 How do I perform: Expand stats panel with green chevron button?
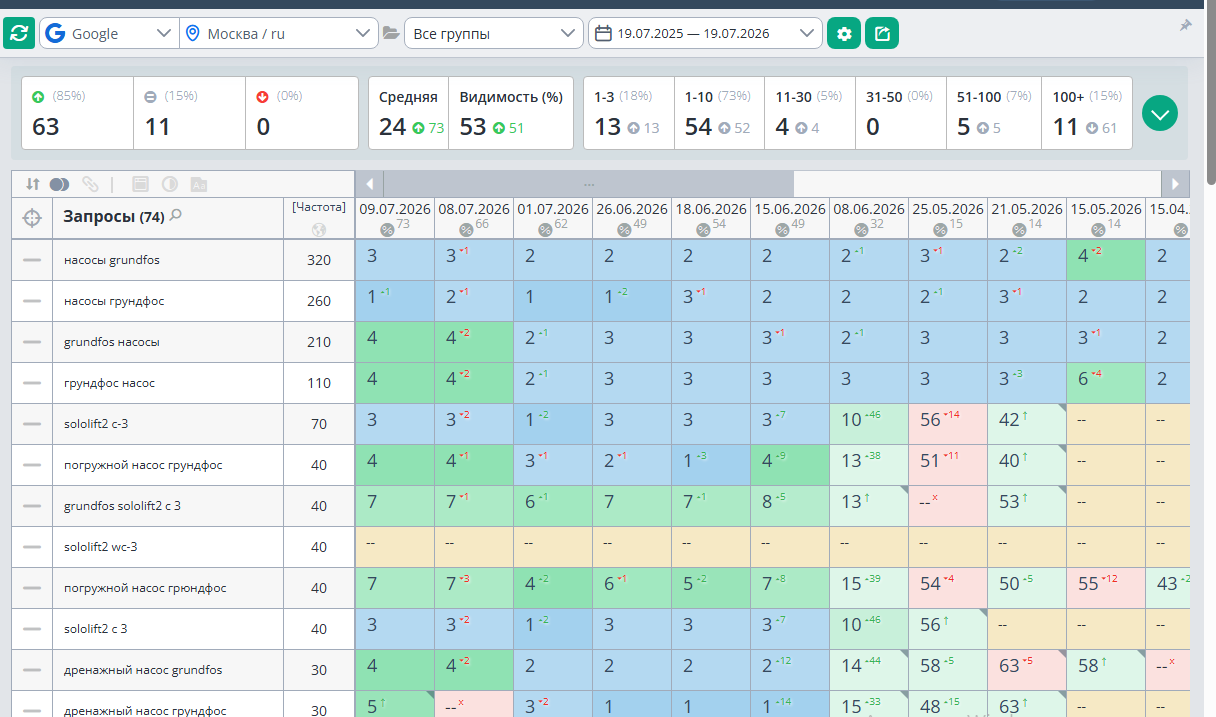tap(1160, 113)
